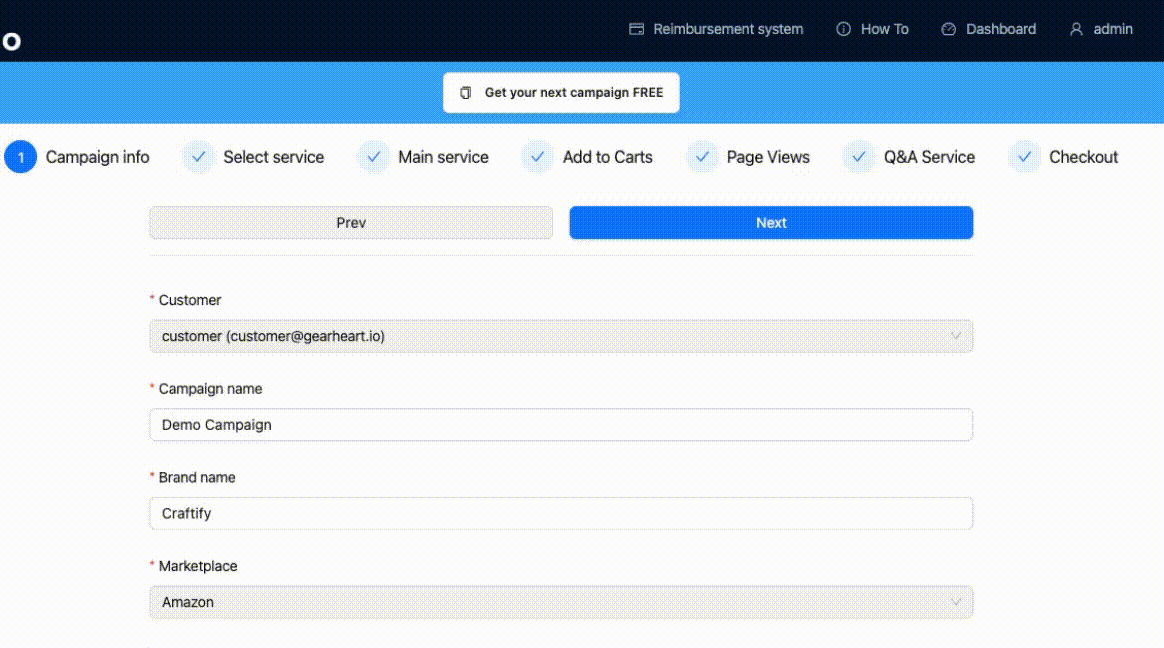Viewport: 1164px width, 648px height.
Task: Click the Page Views checkmark icon
Action: click(x=702, y=157)
